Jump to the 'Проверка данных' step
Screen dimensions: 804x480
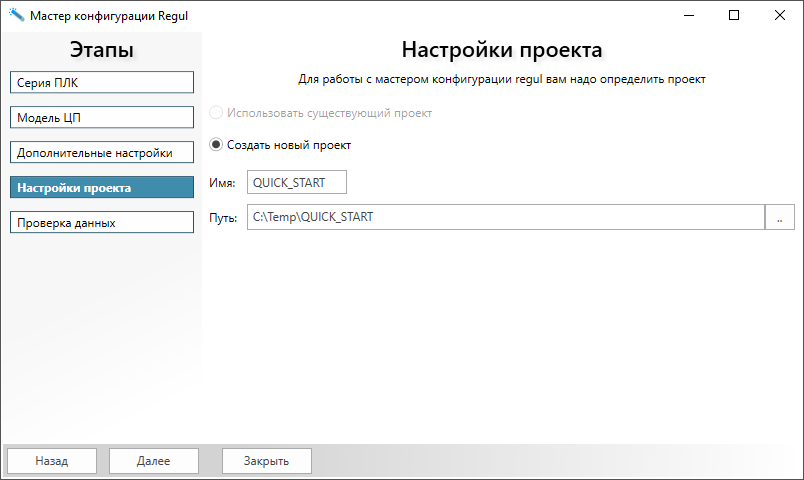pyautogui.click(x=101, y=223)
